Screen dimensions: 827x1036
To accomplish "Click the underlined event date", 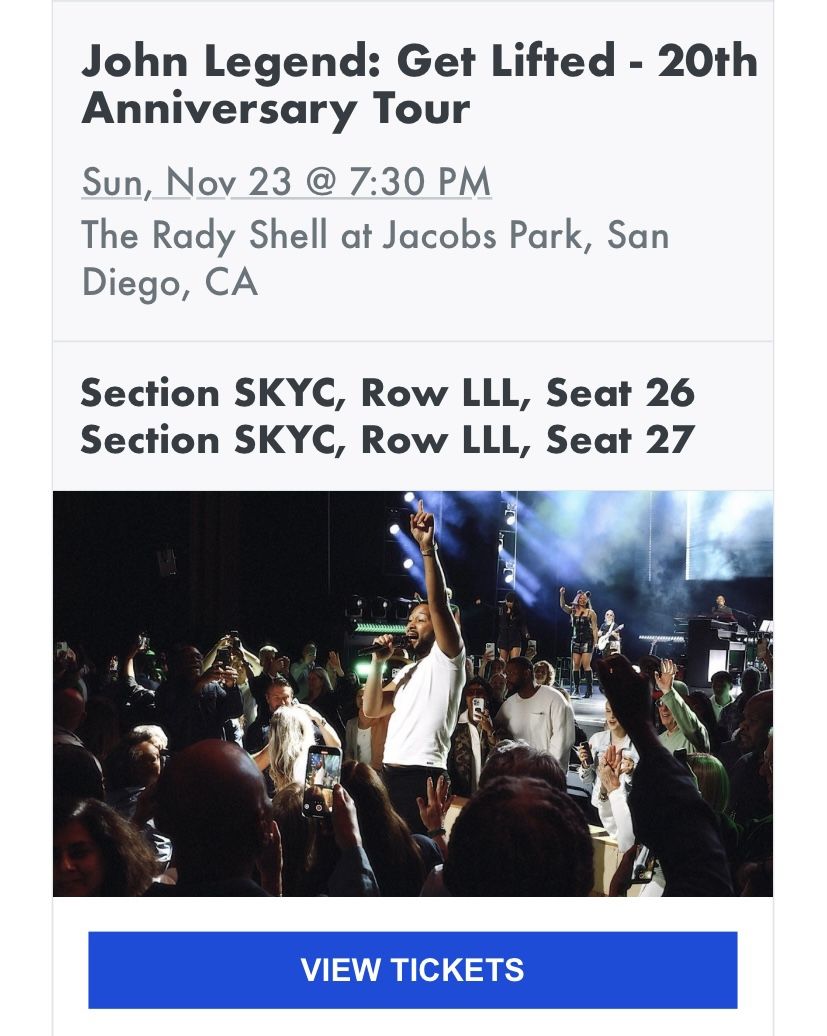I will tap(286, 183).
